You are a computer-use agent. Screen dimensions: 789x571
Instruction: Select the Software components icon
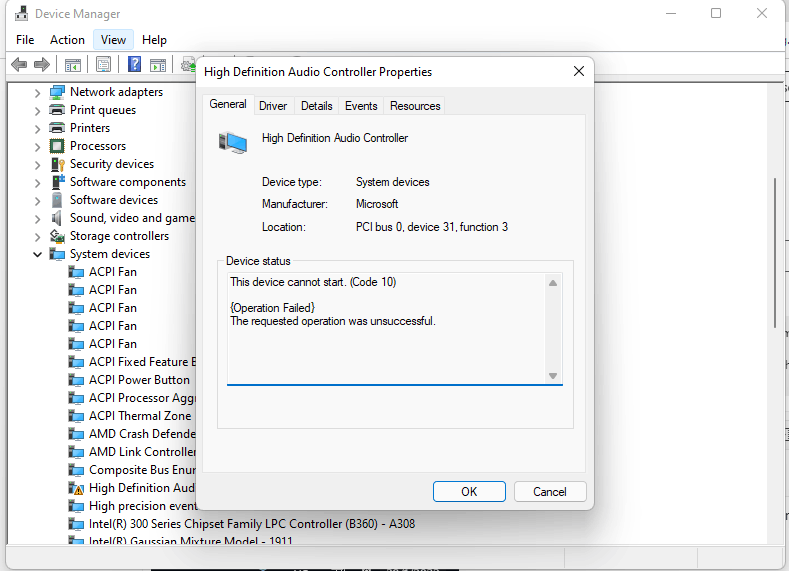(x=58, y=182)
